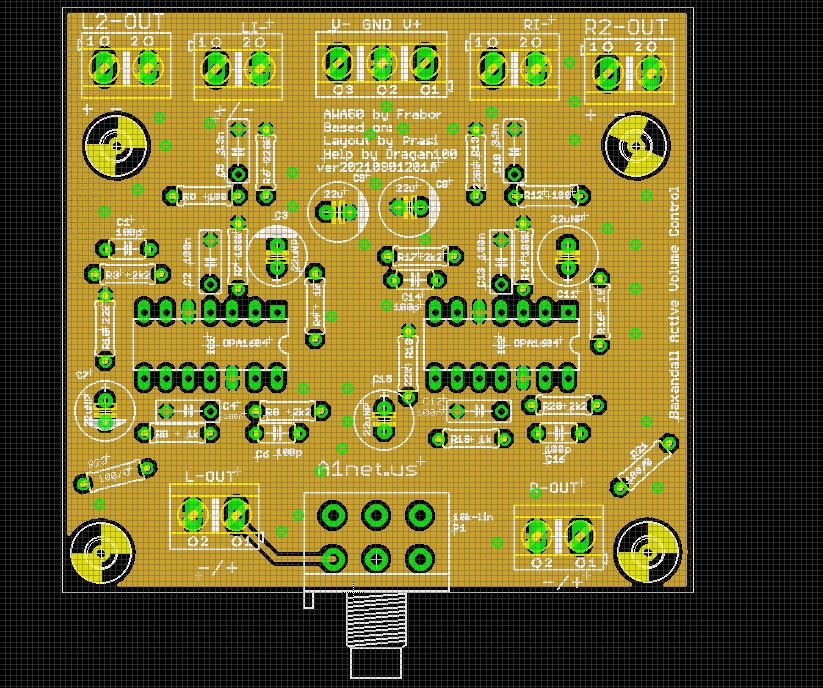Click the potentiometer shaft outline
The width and height of the screenshot is (823, 688).
click(x=376, y=634)
